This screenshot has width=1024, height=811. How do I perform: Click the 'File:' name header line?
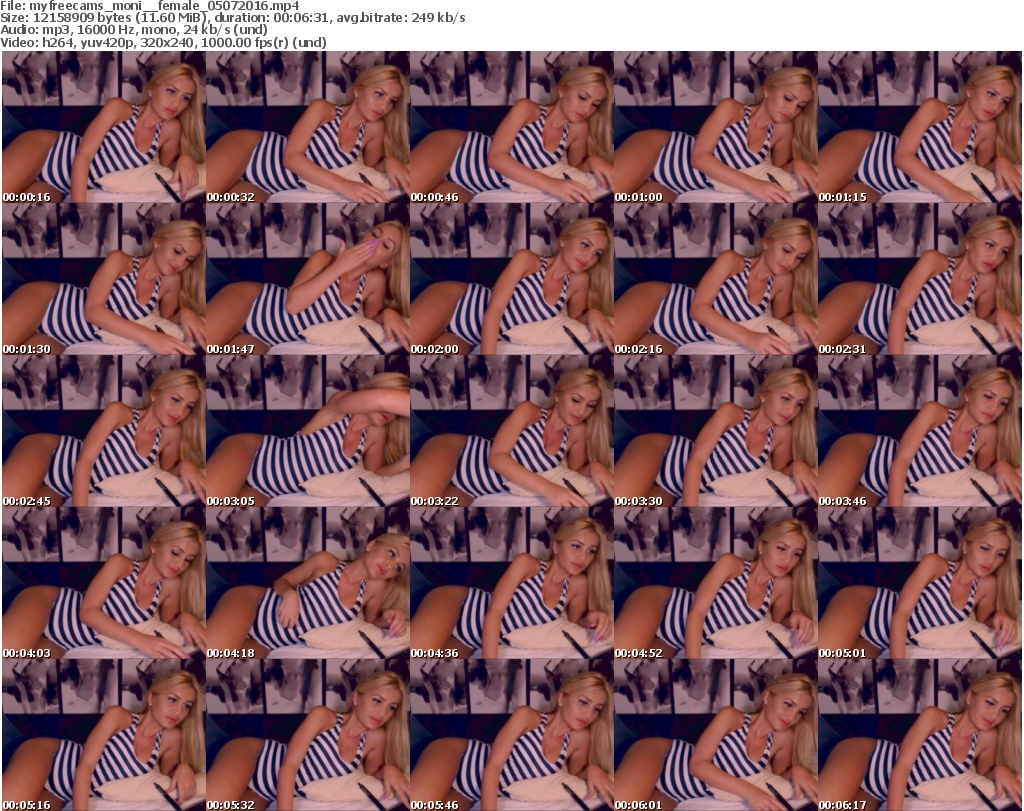pos(150,6)
